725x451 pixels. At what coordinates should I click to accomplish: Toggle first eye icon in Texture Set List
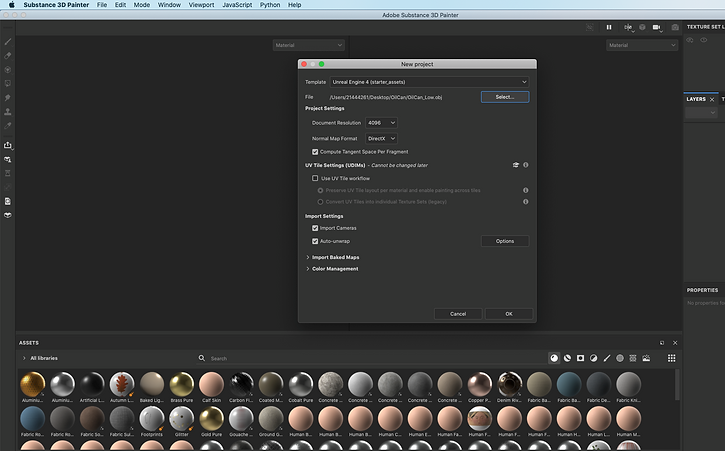(x=690, y=40)
